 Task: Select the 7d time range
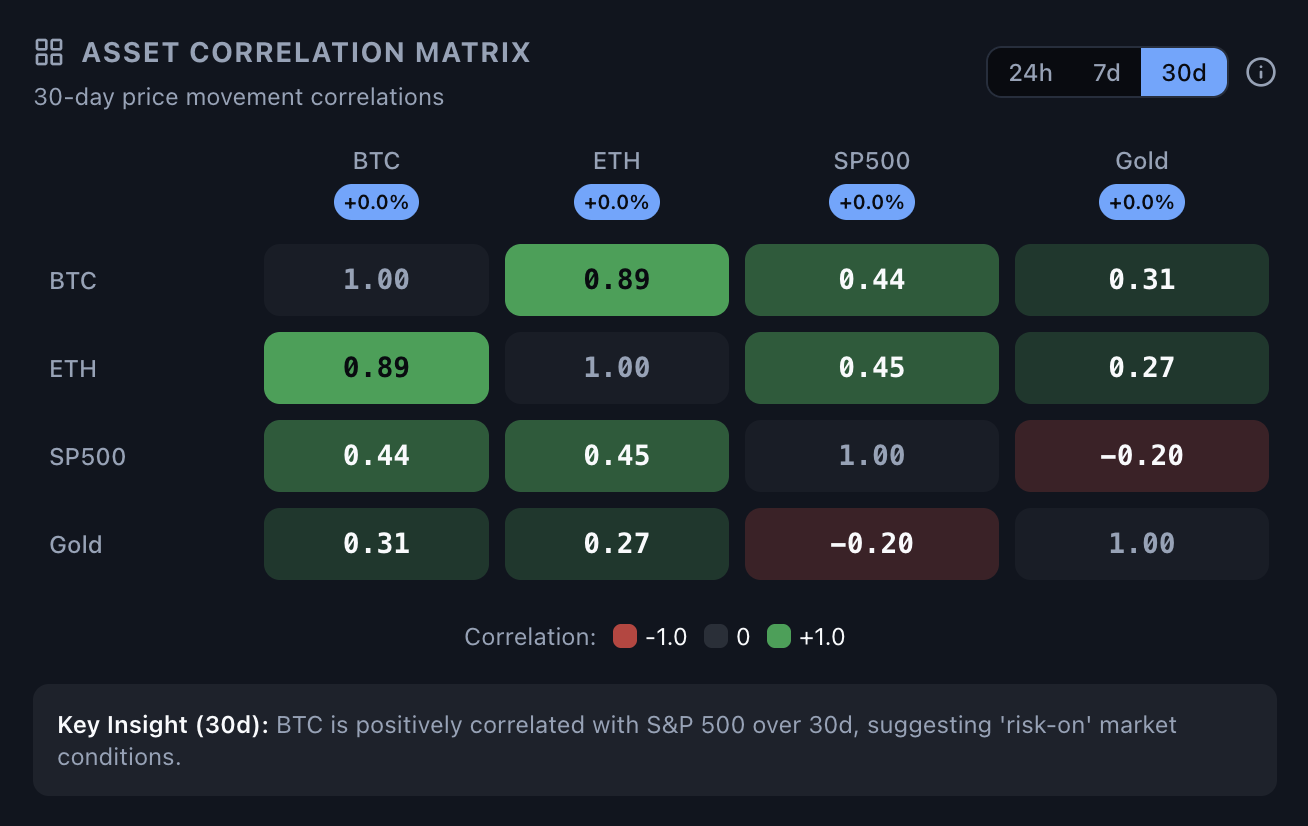coord(1106,73)
